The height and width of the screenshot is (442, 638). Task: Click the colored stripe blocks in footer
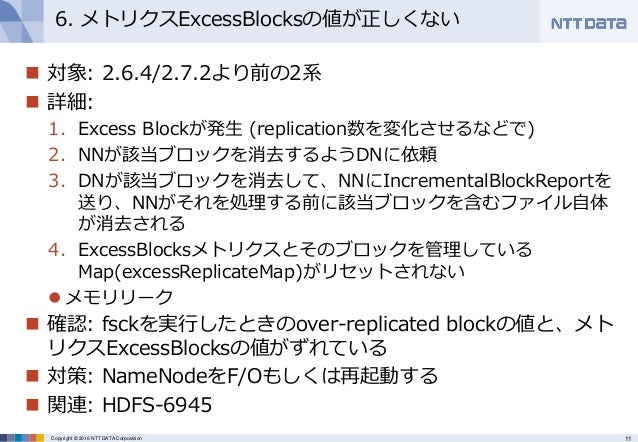click(x=22, y=438)
